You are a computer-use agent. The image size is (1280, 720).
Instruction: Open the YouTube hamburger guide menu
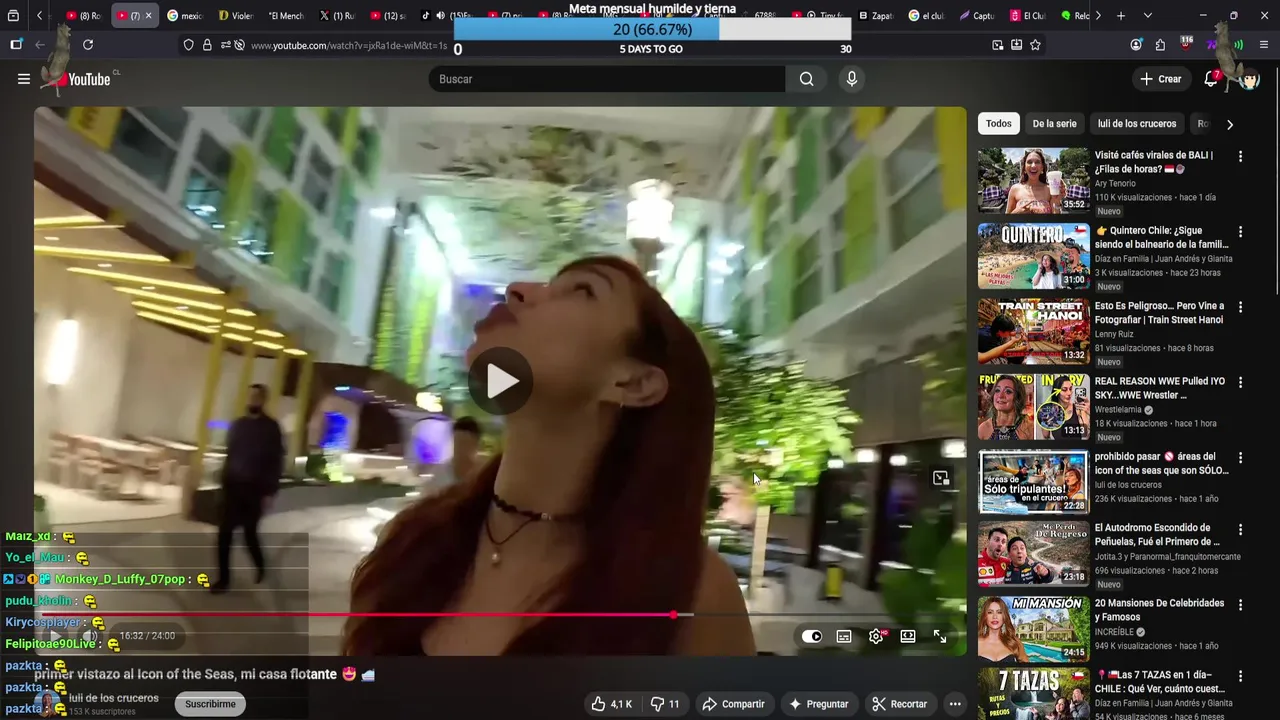click(x=24, y=79)
